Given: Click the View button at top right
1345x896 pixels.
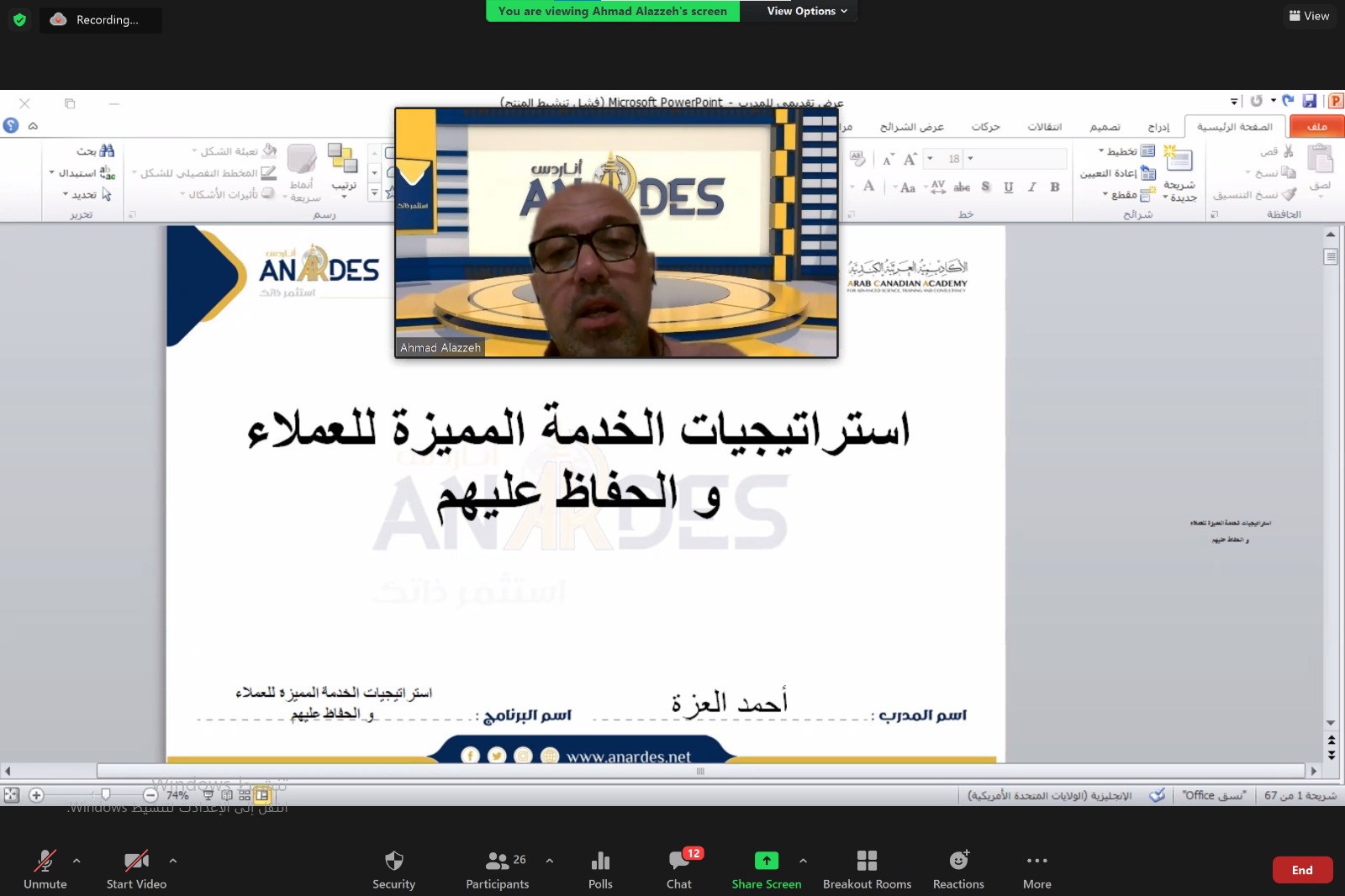Looking at the screenshot, I should pos(1309,16).
